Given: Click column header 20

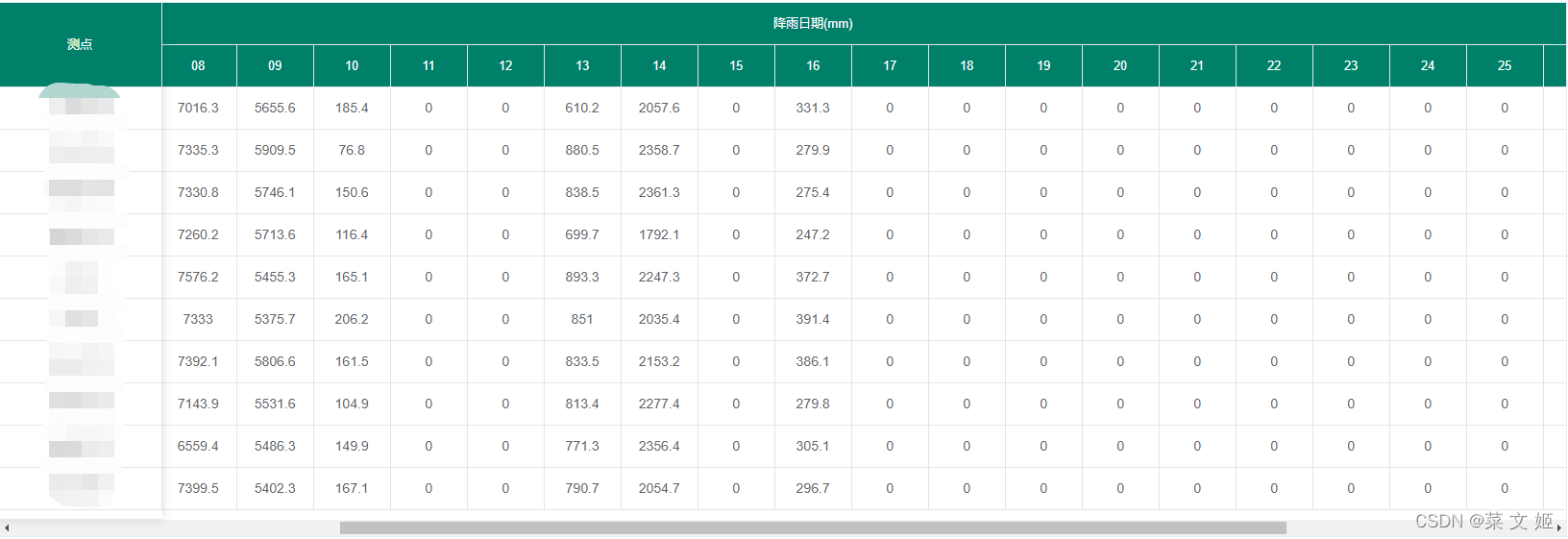Looking at the screenshot, I should coord(1120,65).
